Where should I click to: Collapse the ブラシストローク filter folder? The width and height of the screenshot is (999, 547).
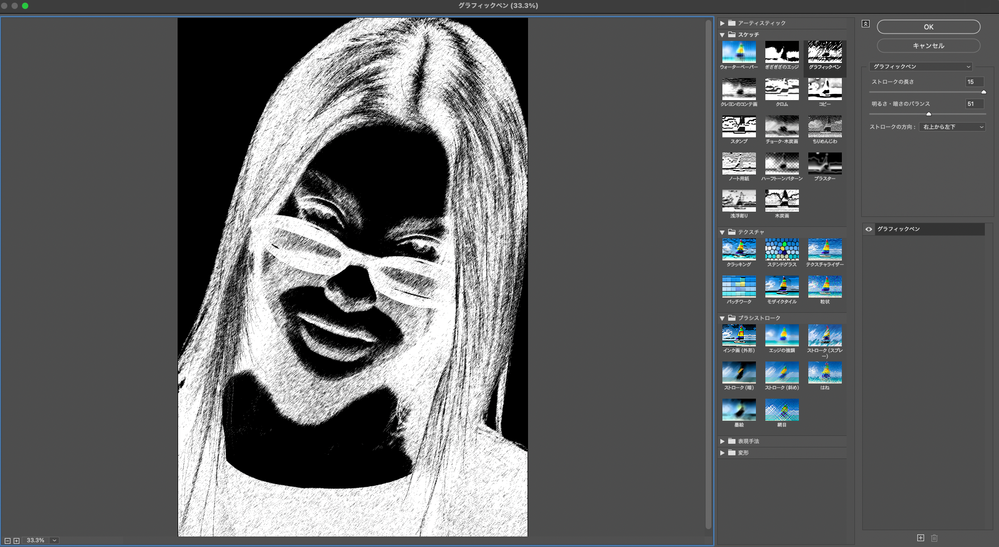[722, 318]
